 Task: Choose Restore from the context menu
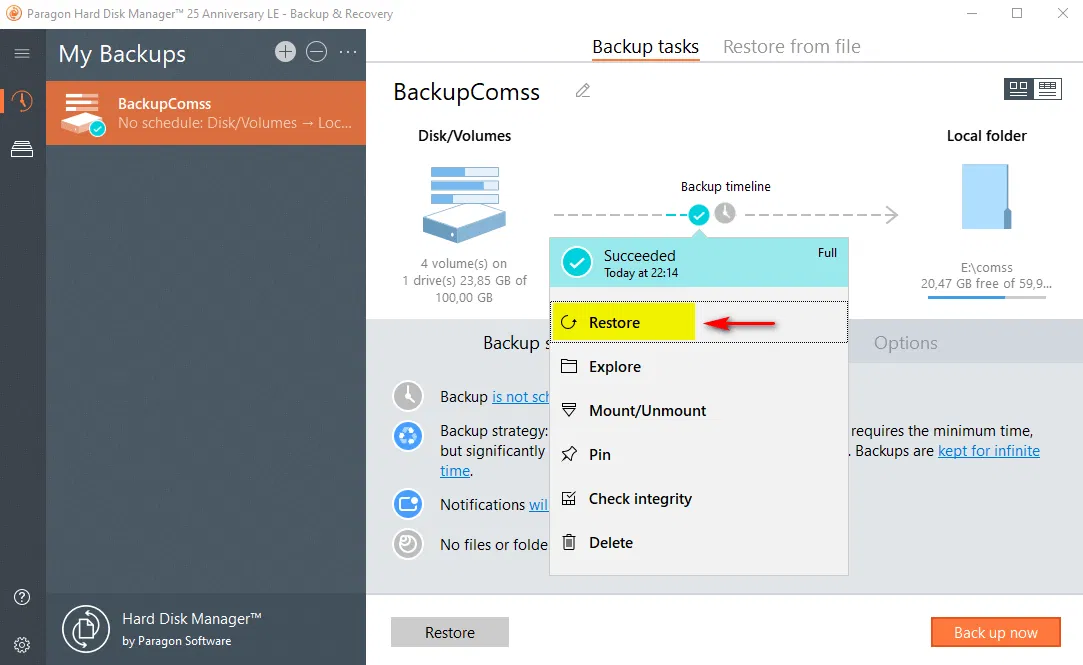pyautogui.click(x=699, y=322)
